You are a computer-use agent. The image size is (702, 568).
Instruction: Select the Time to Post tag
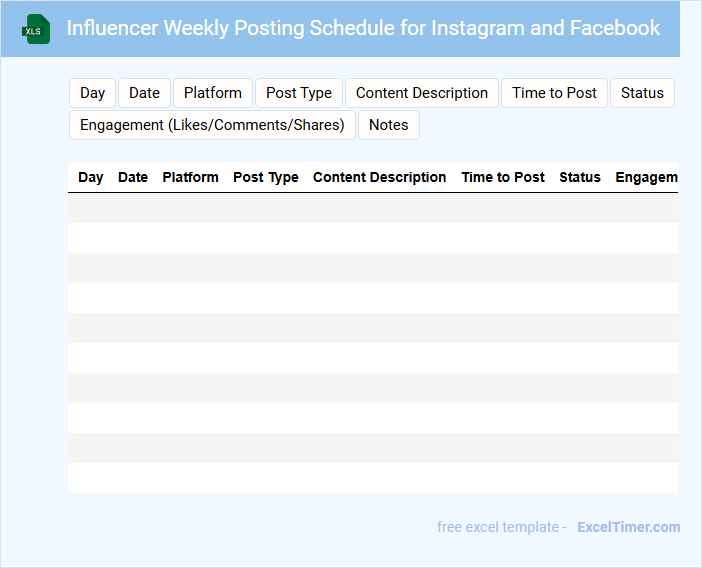click(554, 93)
